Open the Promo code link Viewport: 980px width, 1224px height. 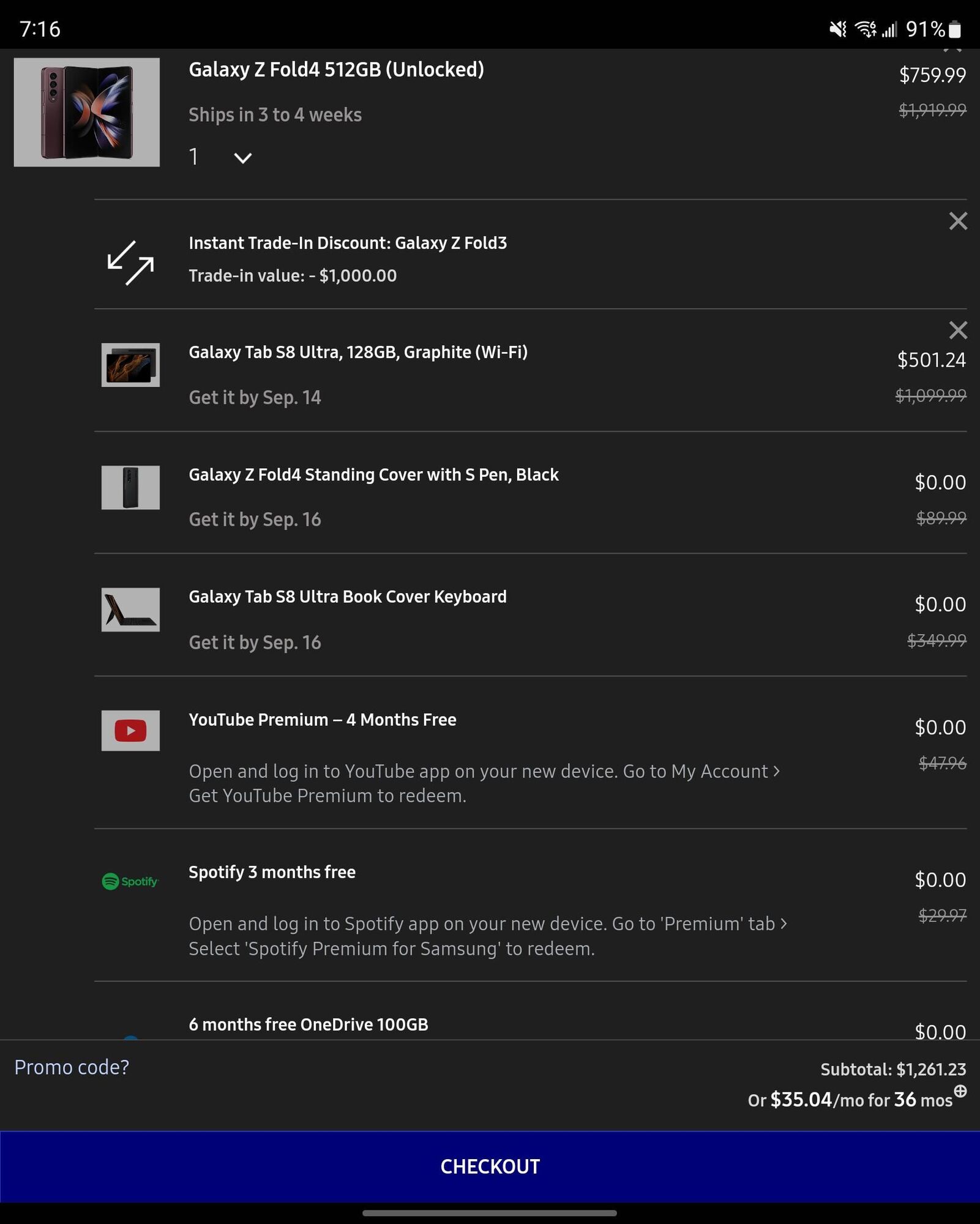[x=72, y=1067]
